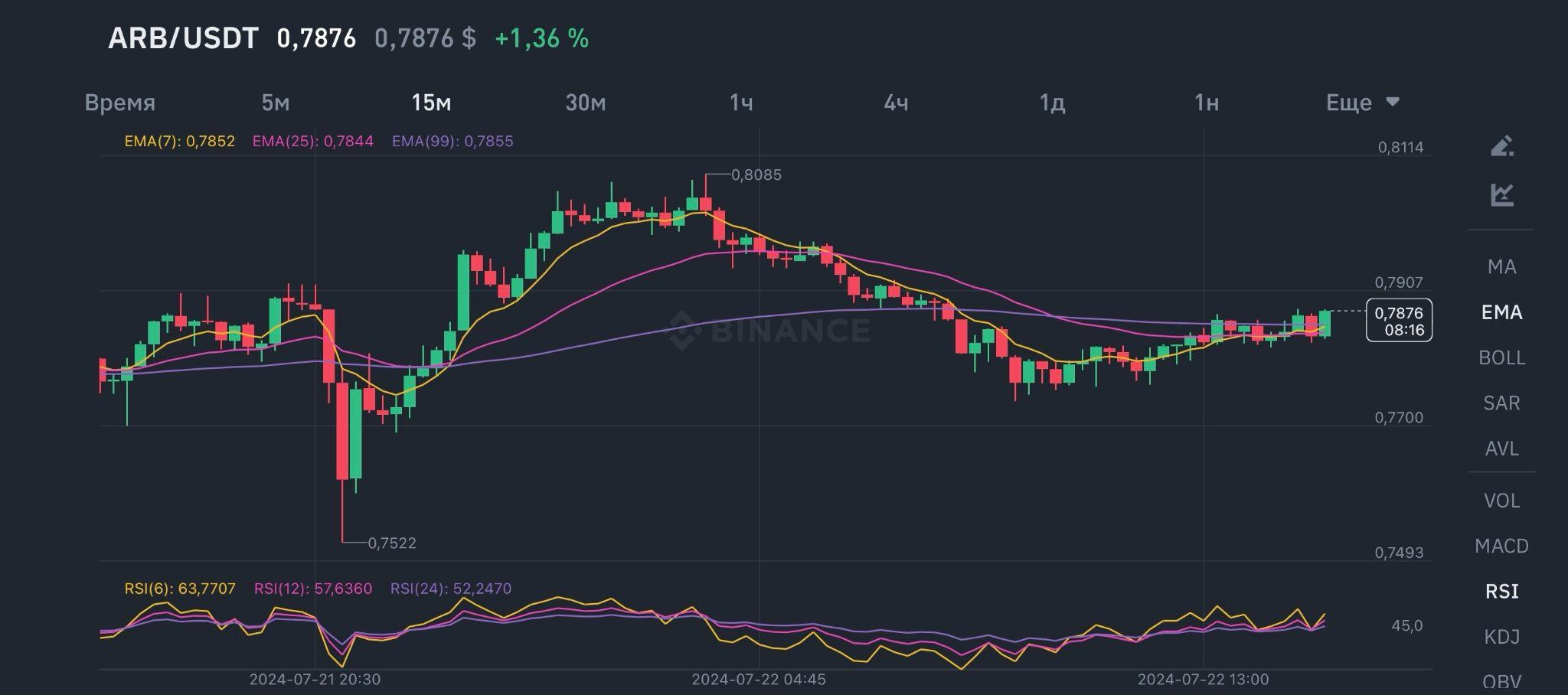Screen dimensions: 1568x695
Task: Toggle the MA indicator
Action: (1502, 266)
